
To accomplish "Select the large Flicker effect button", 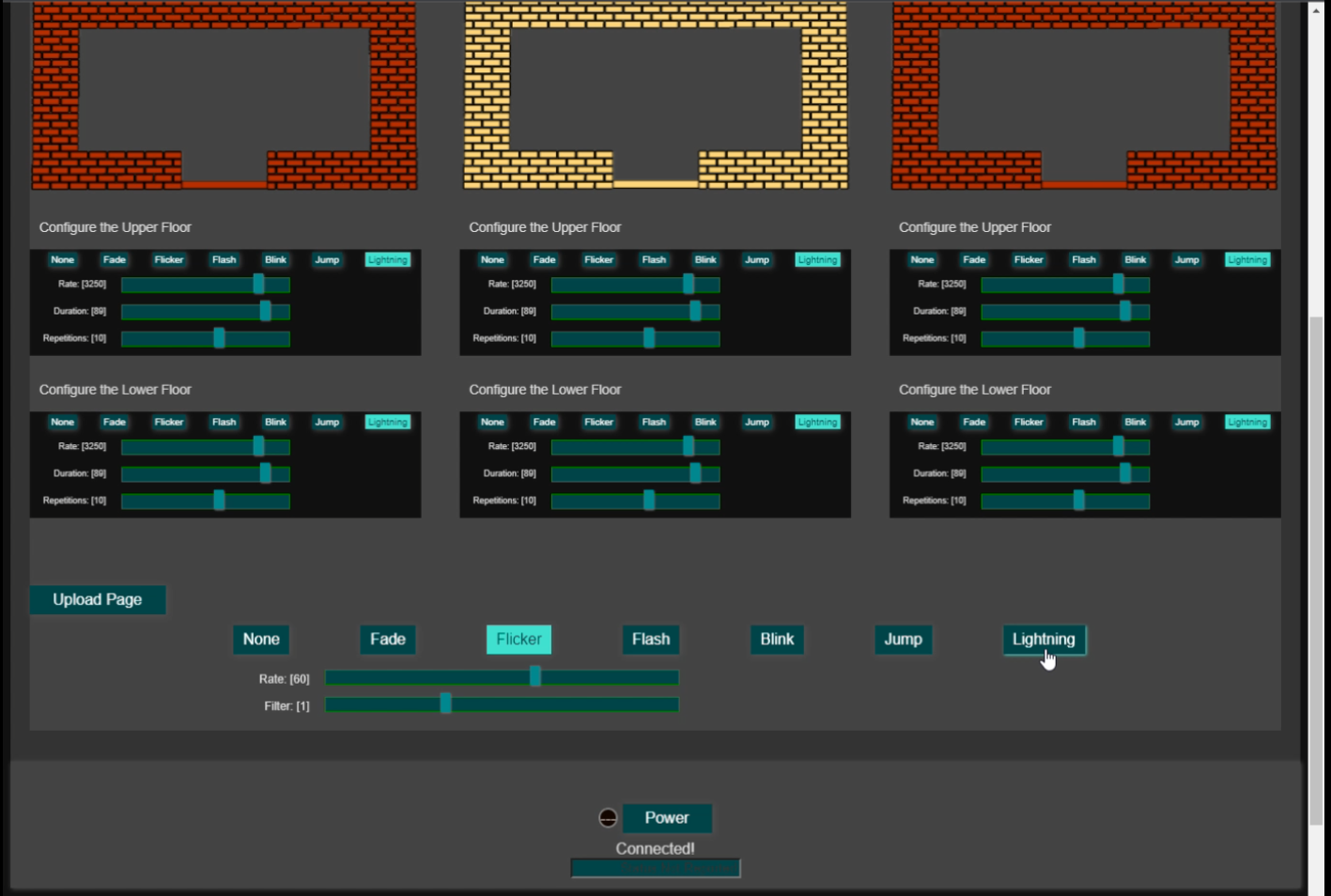I will click(518, 640).
